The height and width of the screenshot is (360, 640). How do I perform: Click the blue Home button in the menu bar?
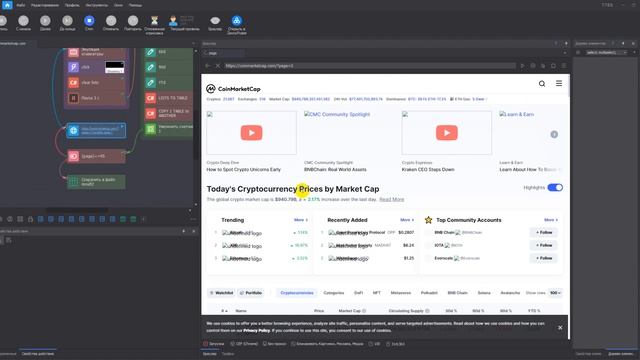tap(7, 5)
